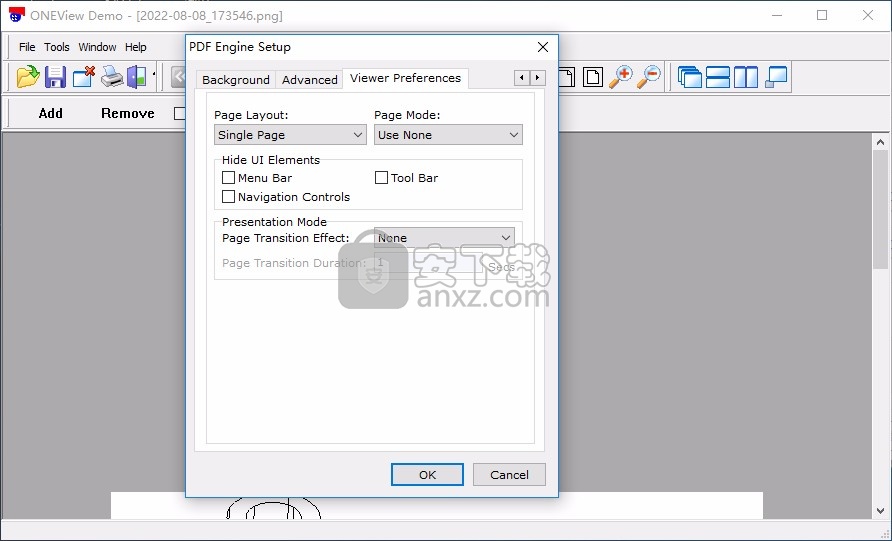Click the Add button
892x541 pixels.
pyautogui.click(x=51, y=113)
